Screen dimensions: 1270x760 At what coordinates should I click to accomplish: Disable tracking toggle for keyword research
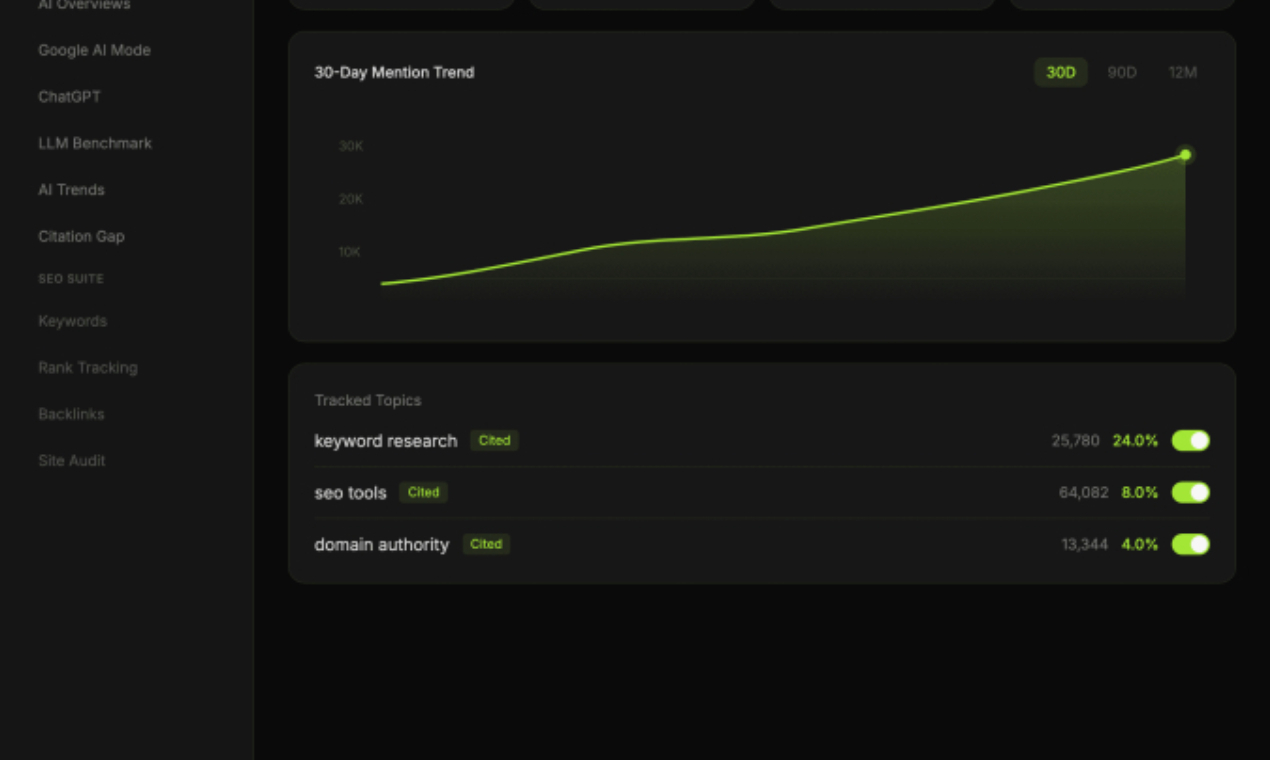tap(1190, 441)
